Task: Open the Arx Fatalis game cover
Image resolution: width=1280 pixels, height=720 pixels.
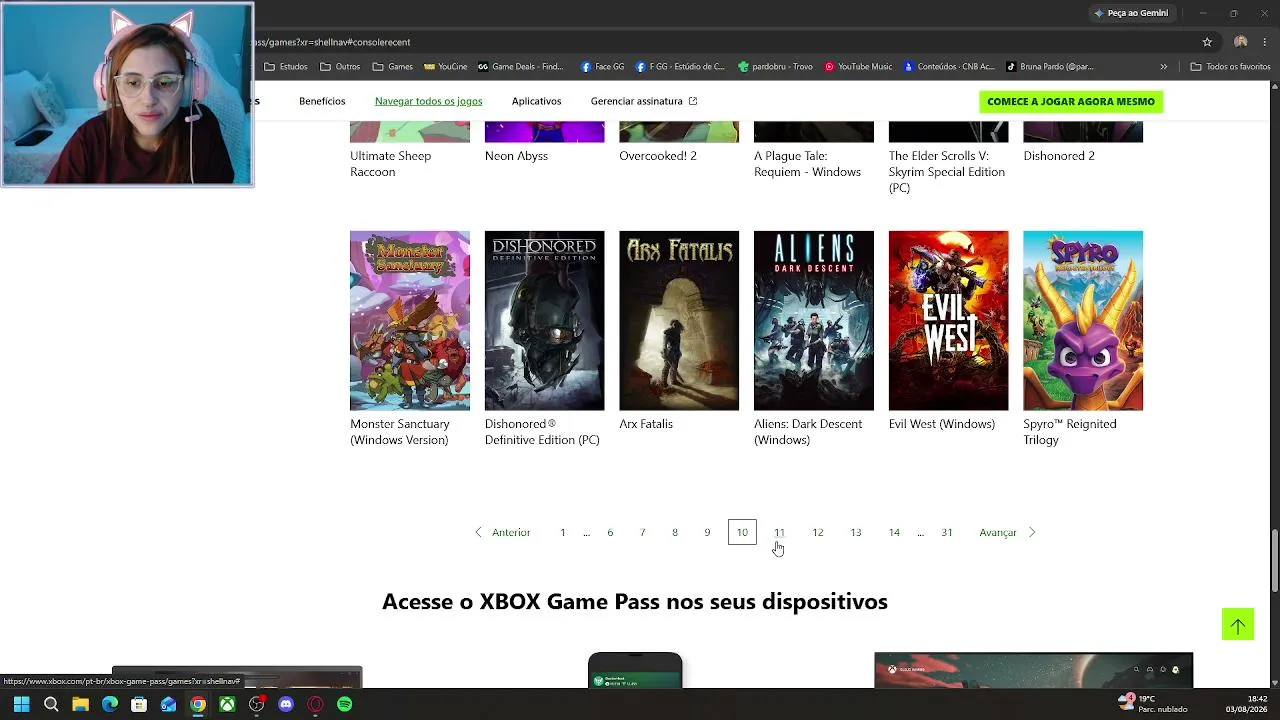Action: pyautogui.click(x=679, y=321)
